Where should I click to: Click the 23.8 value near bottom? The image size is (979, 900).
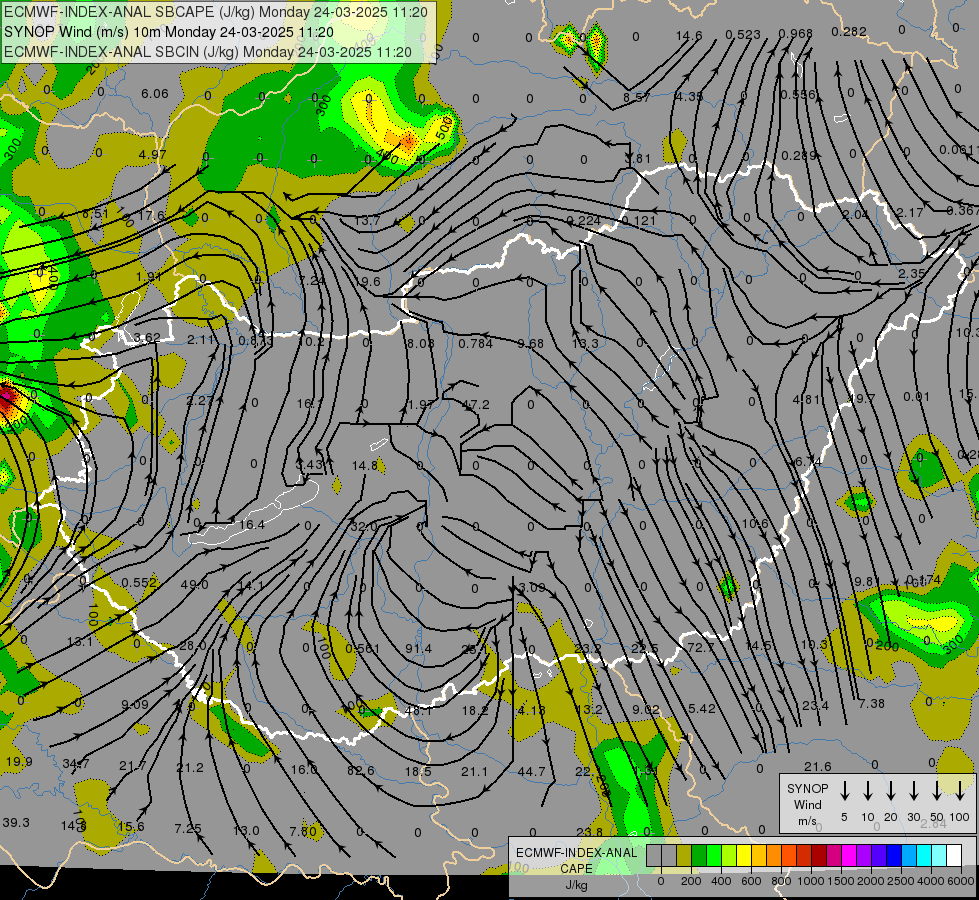(x=590, y=831)
